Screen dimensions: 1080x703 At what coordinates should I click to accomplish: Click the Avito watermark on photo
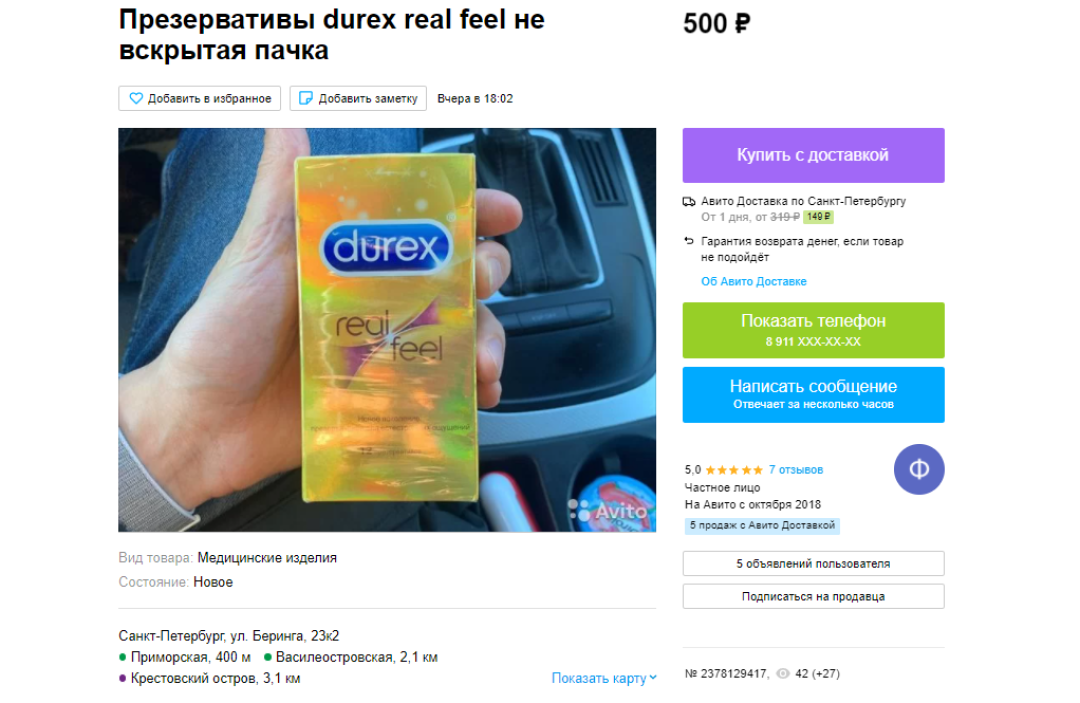(608, 511)
